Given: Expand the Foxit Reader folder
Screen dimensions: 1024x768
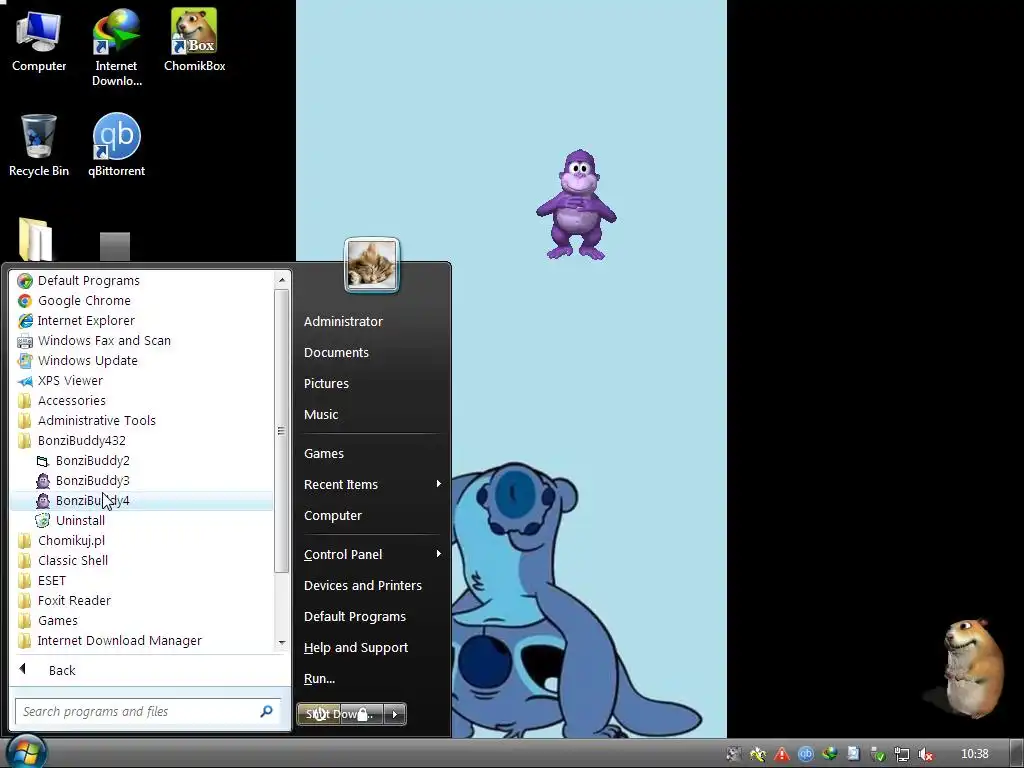Looking at the screenshot, I should pos(142,601).
